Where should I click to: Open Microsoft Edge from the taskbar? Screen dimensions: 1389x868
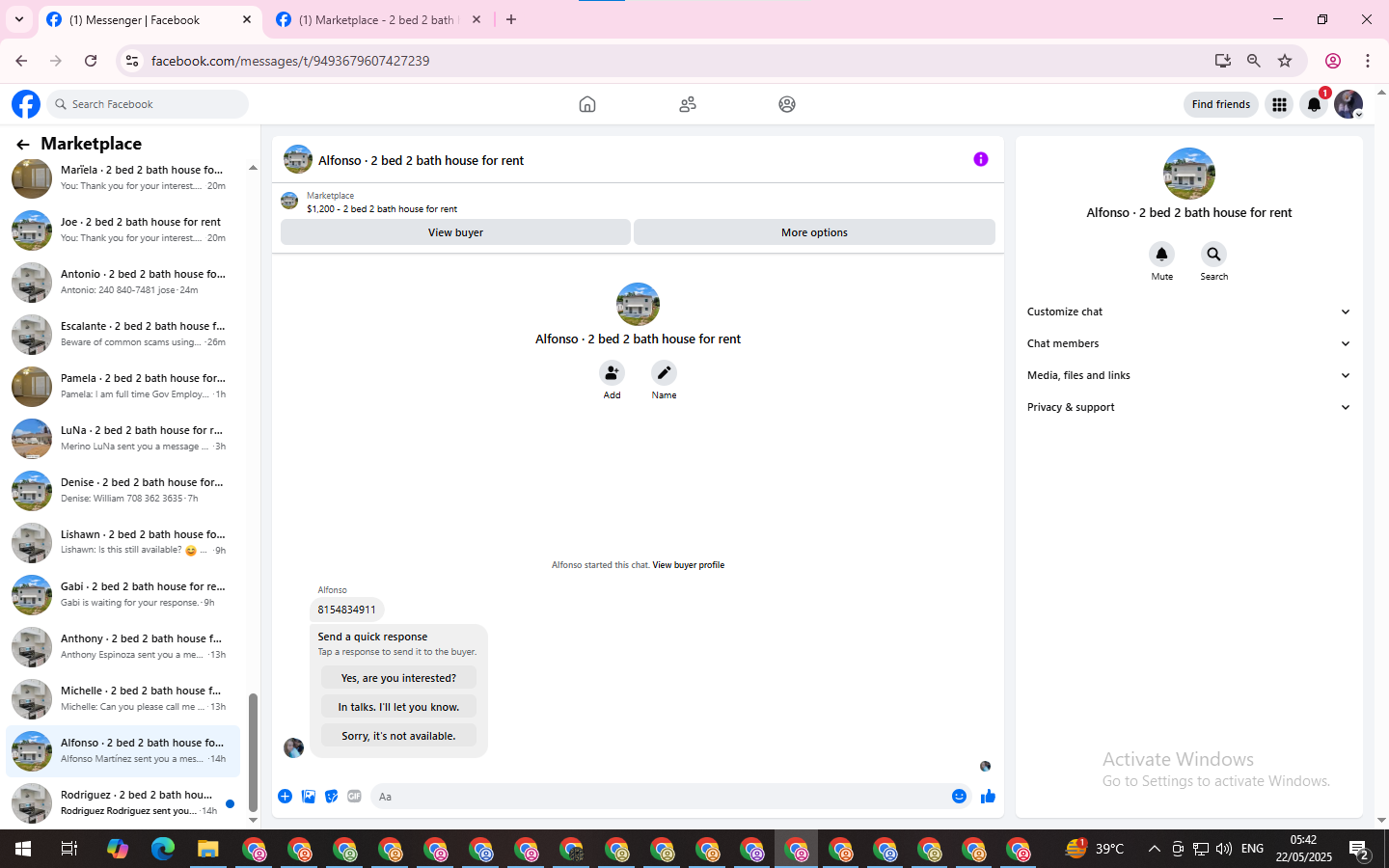coord(162,850)
